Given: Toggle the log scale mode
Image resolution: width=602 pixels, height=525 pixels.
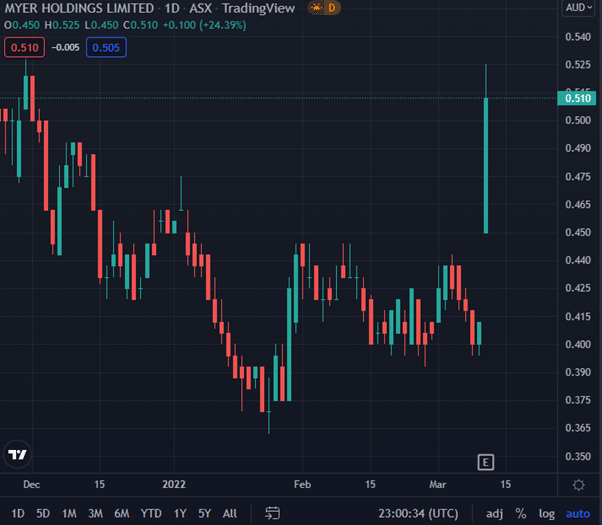Looking at the screenshot, I should click(x=547, y=513).
